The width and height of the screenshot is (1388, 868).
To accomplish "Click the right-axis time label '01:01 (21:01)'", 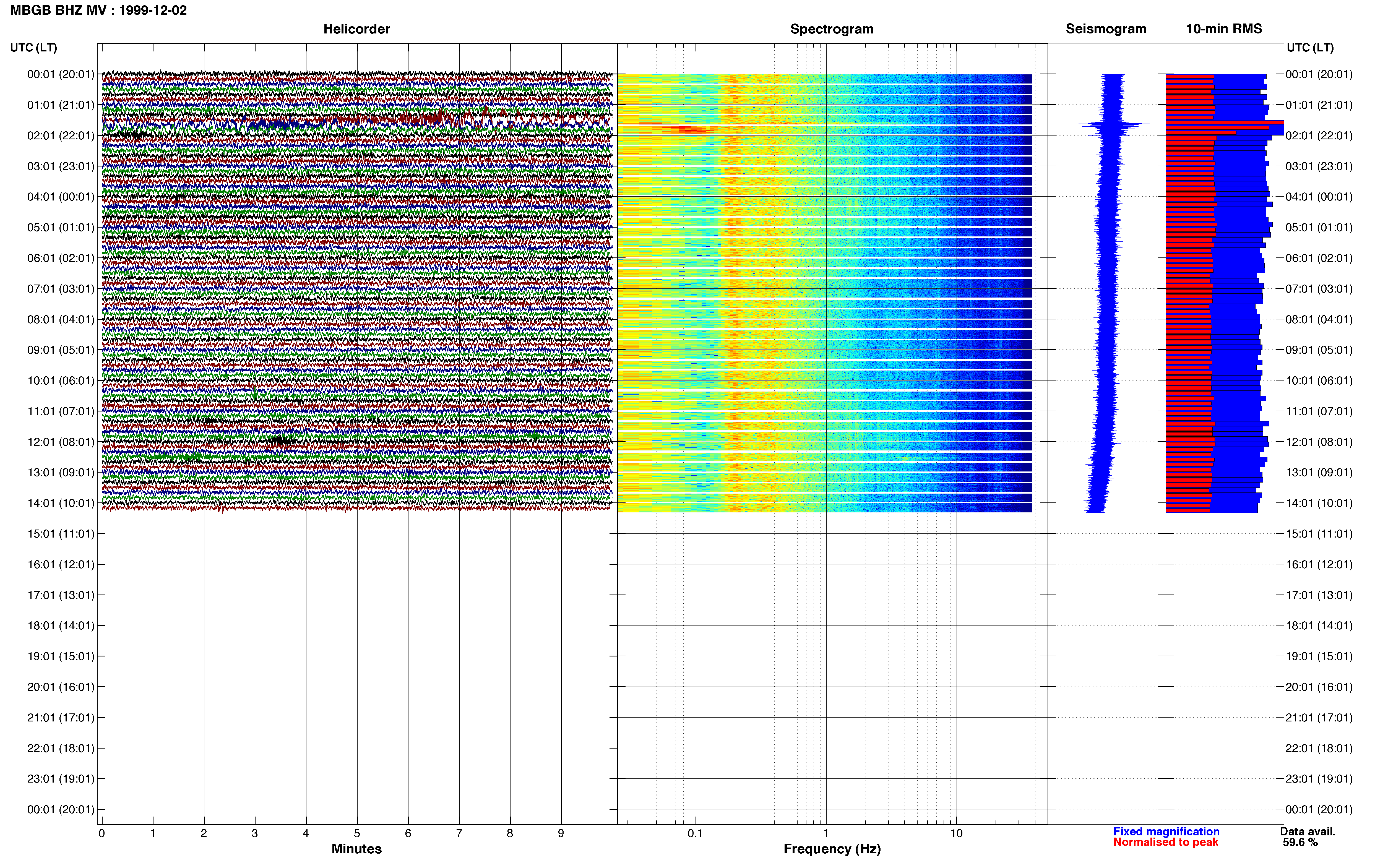I will 1319,105.
